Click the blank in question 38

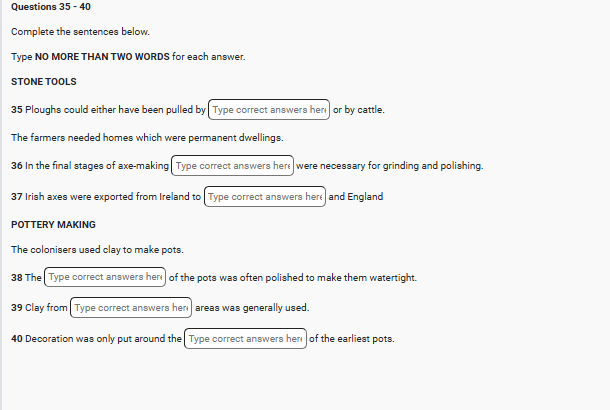click(x=105, y=277)
